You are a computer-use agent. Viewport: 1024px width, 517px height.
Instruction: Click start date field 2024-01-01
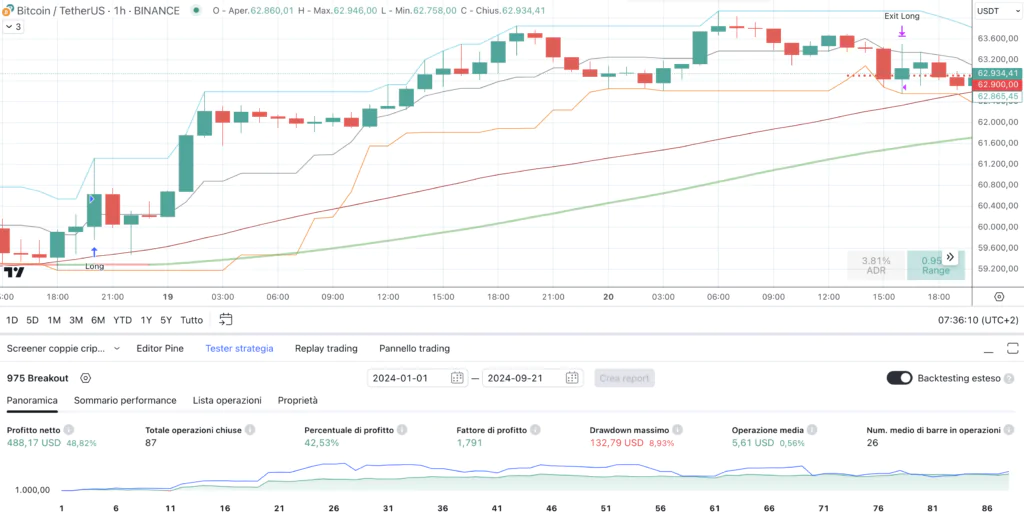418,378
